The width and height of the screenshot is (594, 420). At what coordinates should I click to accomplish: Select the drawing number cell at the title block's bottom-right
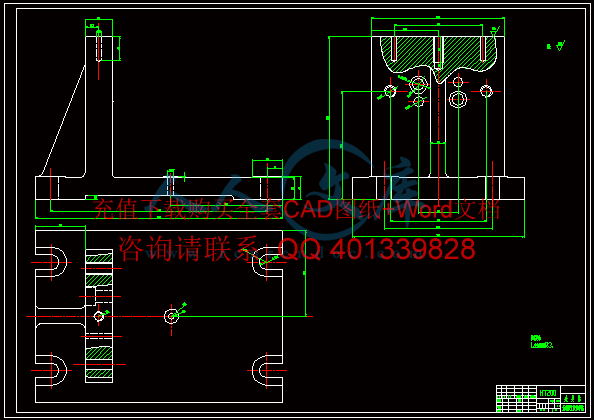[x=572, y=408]
